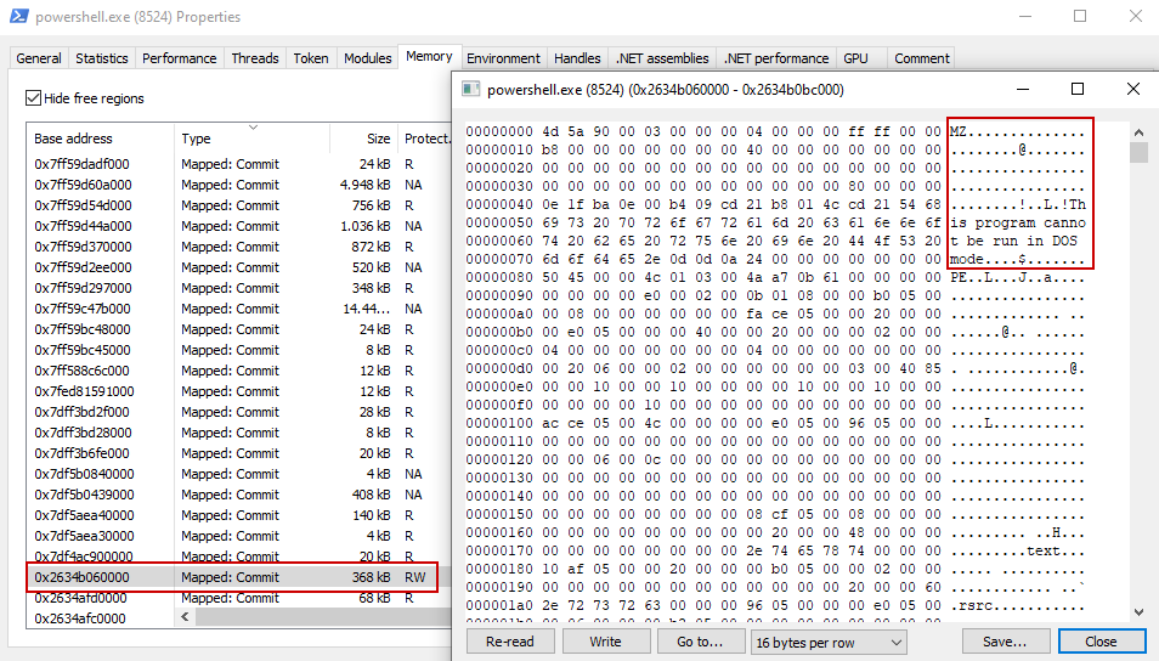Click the sort arrow above Type column
Screen dimensions: 1159x661
[x=253, y=127]
